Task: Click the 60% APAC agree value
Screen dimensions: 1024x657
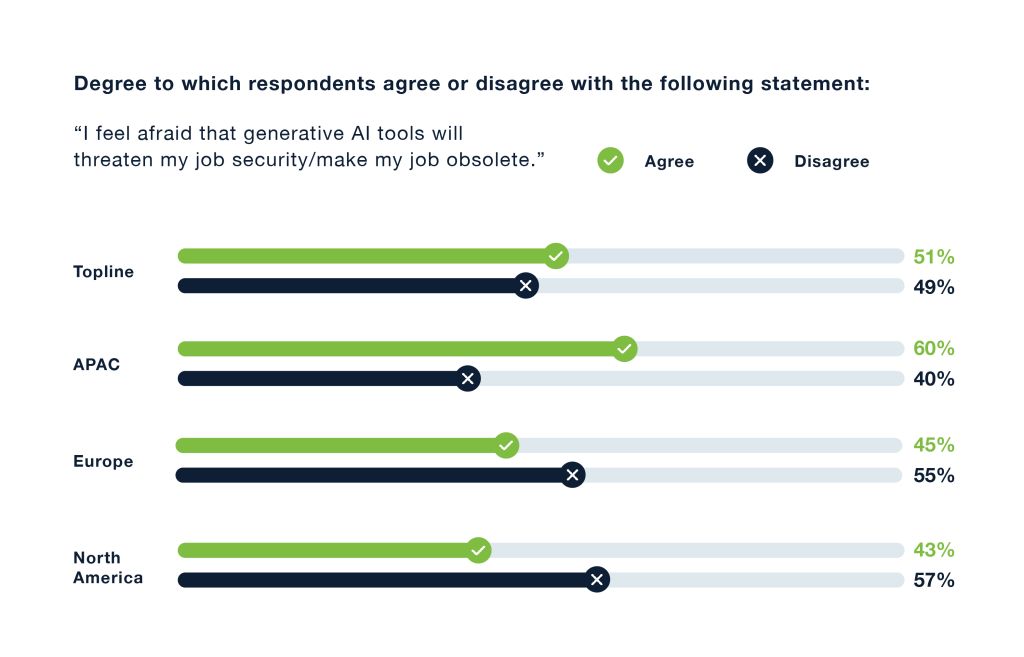Action: tap(934, 349)
